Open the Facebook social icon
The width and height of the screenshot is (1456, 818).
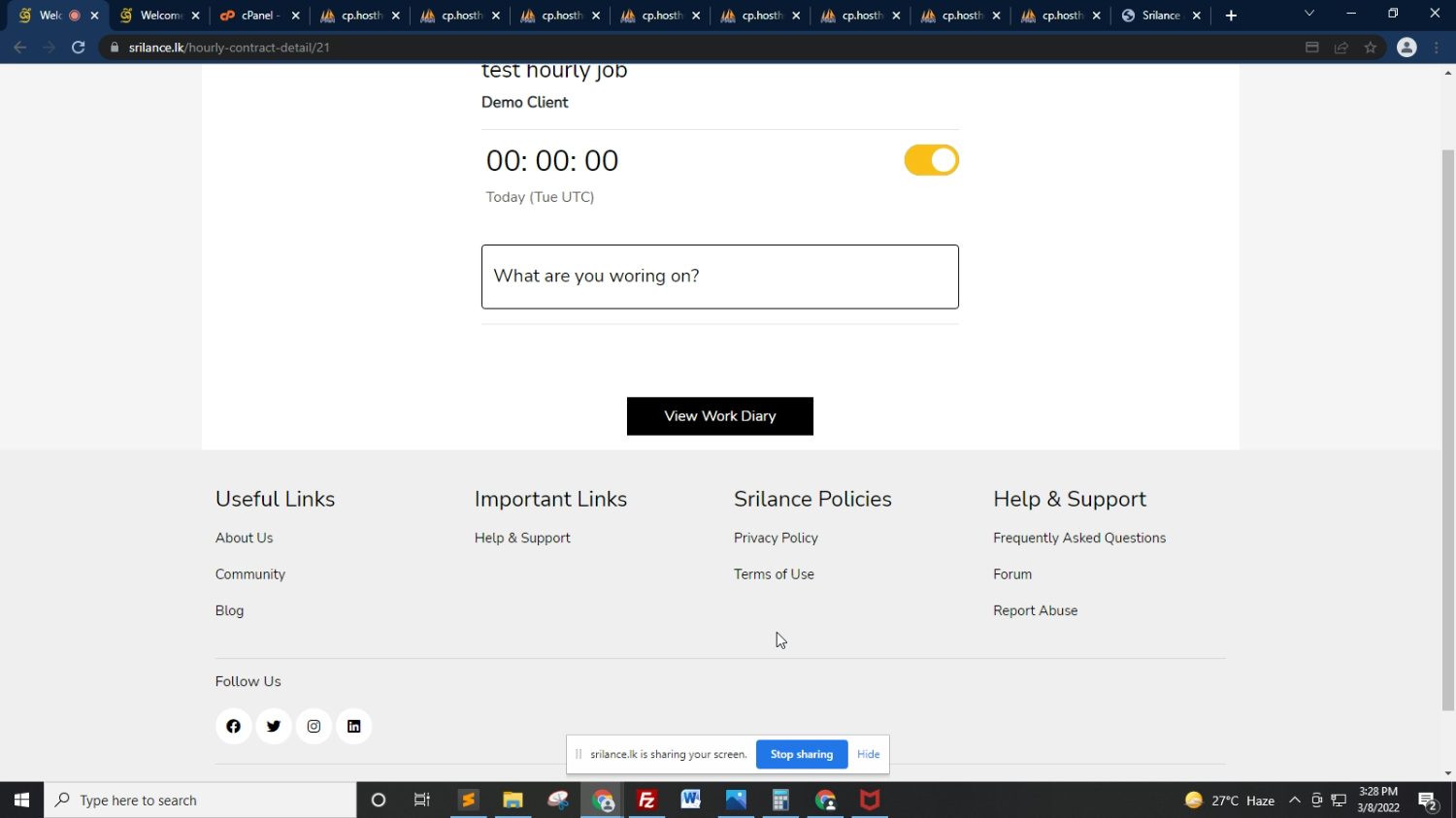[233, 726]
